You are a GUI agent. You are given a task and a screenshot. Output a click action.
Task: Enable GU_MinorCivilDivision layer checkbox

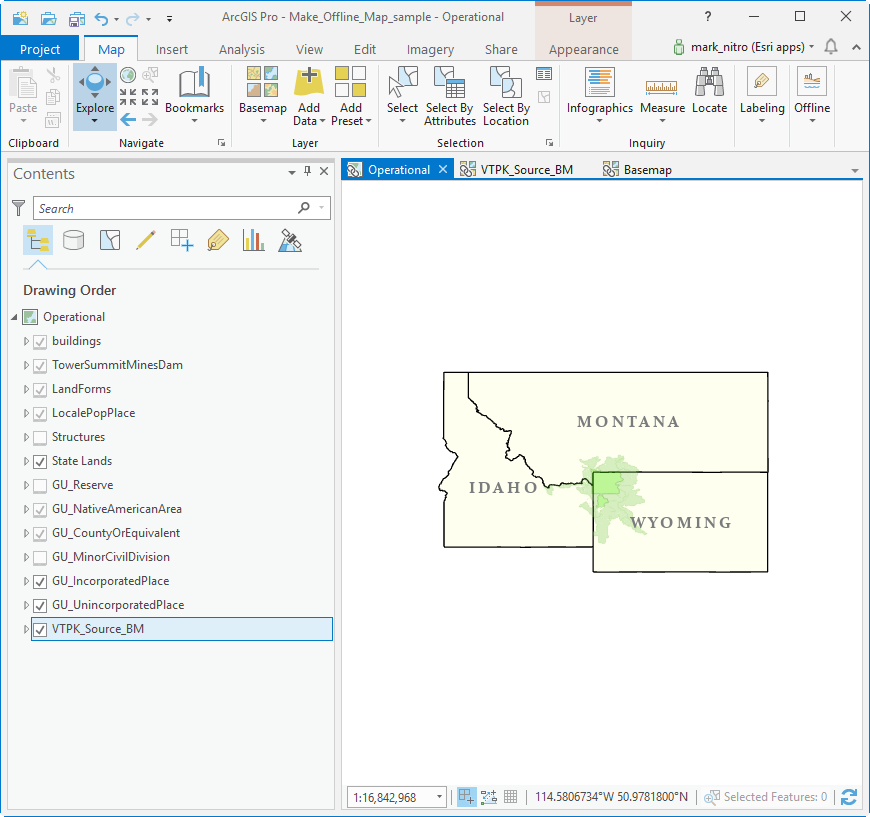point(40,558)
